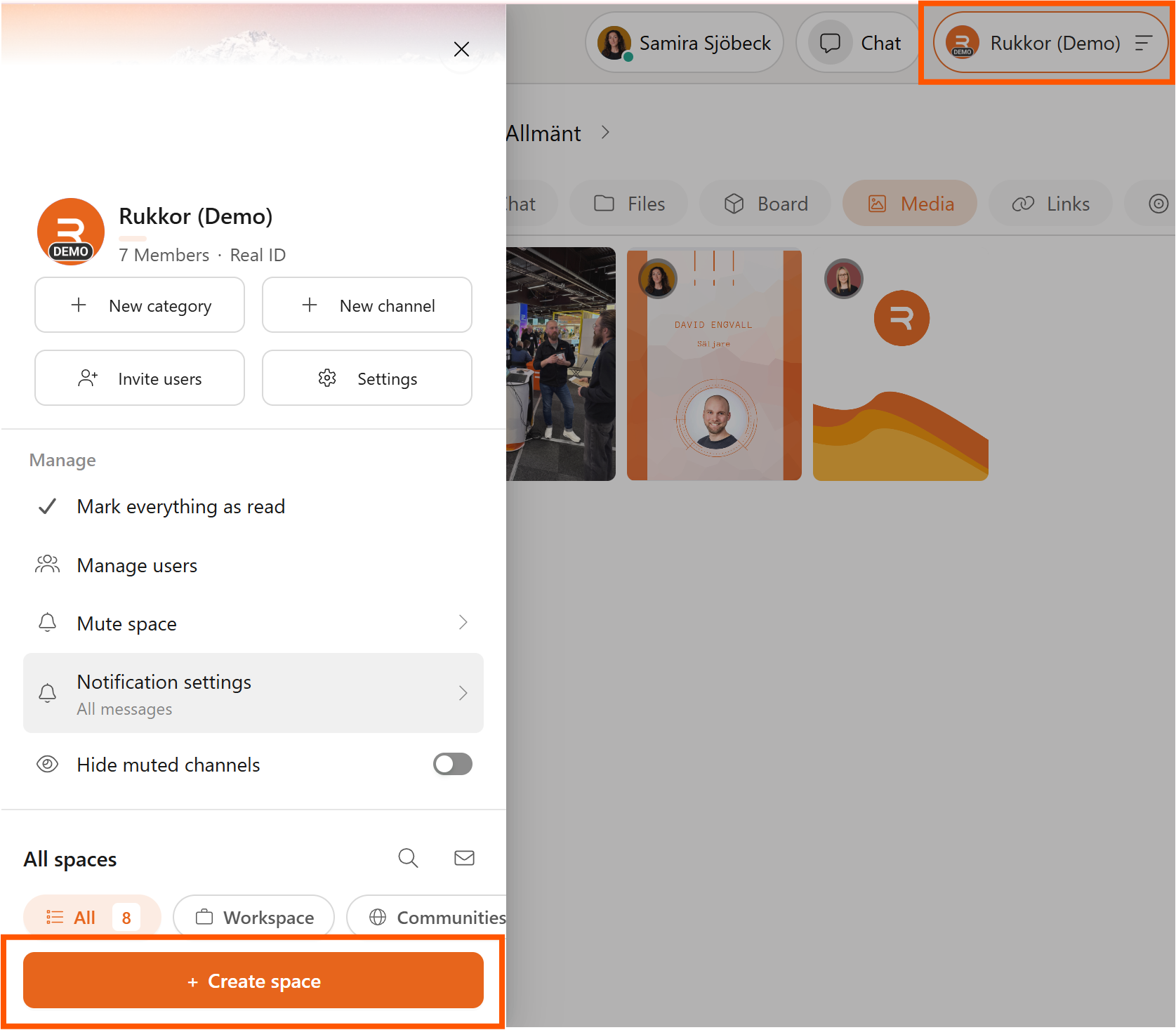
Task: Open space Settings
Action: coord(367,378)
